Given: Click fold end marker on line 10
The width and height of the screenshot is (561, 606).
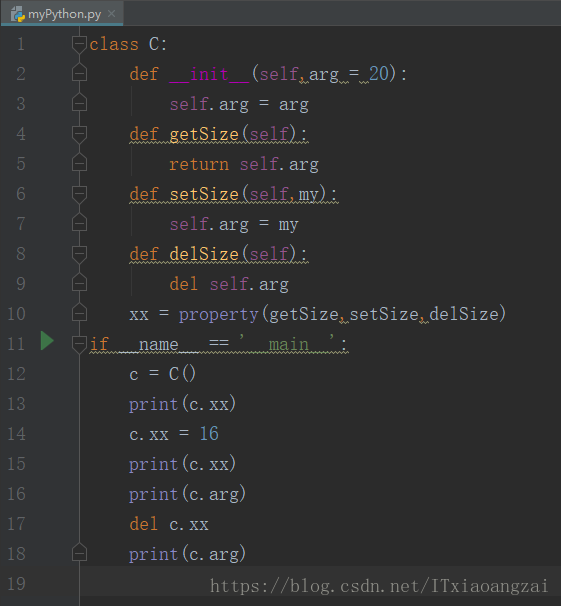Looking at the screenshot, I should click(x=79, y=312).
